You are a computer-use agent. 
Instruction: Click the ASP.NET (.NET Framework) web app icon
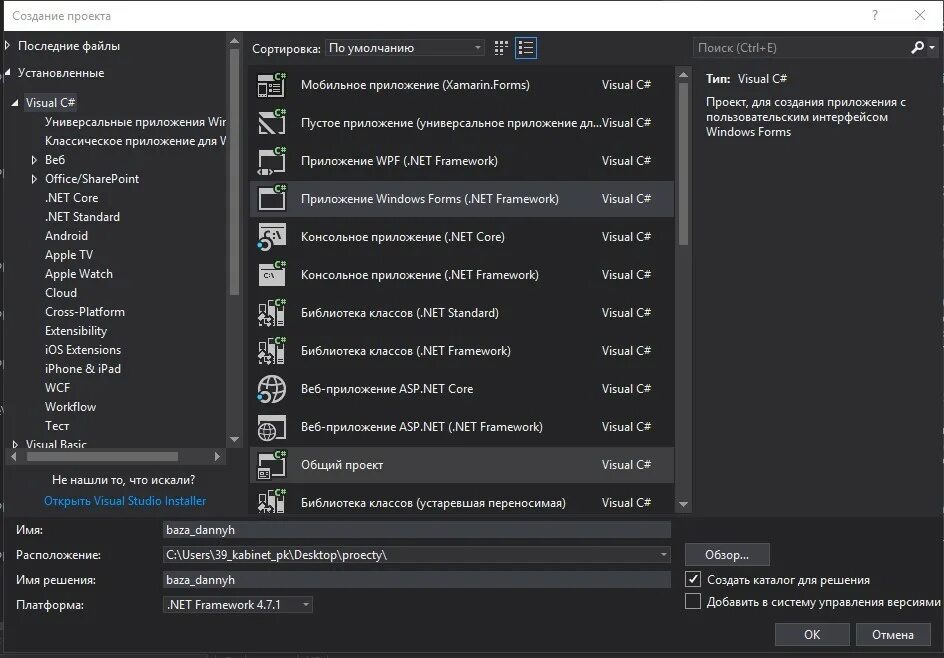272,427
